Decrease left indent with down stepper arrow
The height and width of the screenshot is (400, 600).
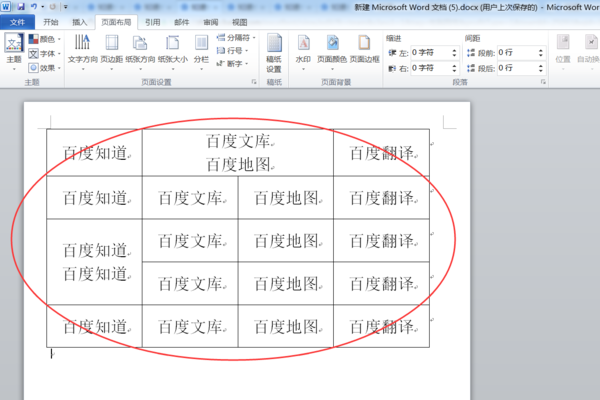454,56
